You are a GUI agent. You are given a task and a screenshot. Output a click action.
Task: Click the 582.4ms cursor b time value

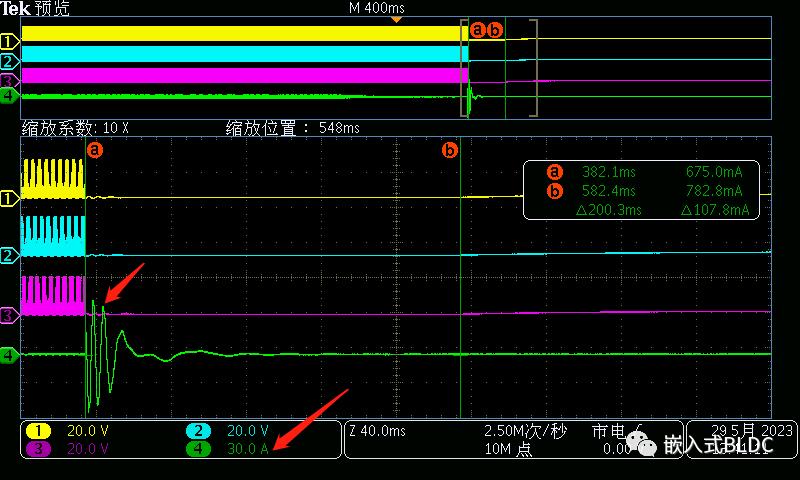[x=609, y=191]
